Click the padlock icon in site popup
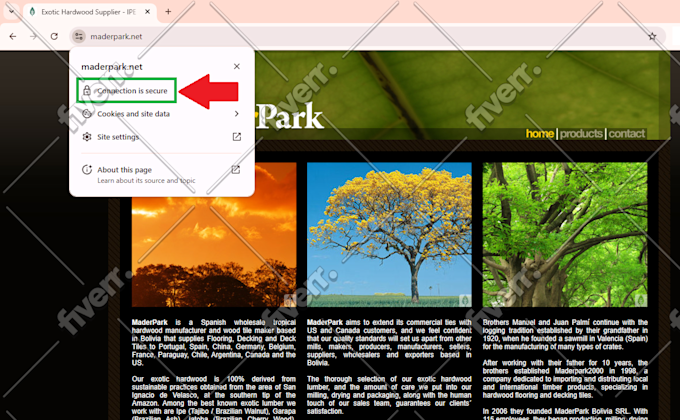This screenshot has height=420, width=680. coord(87,91)
